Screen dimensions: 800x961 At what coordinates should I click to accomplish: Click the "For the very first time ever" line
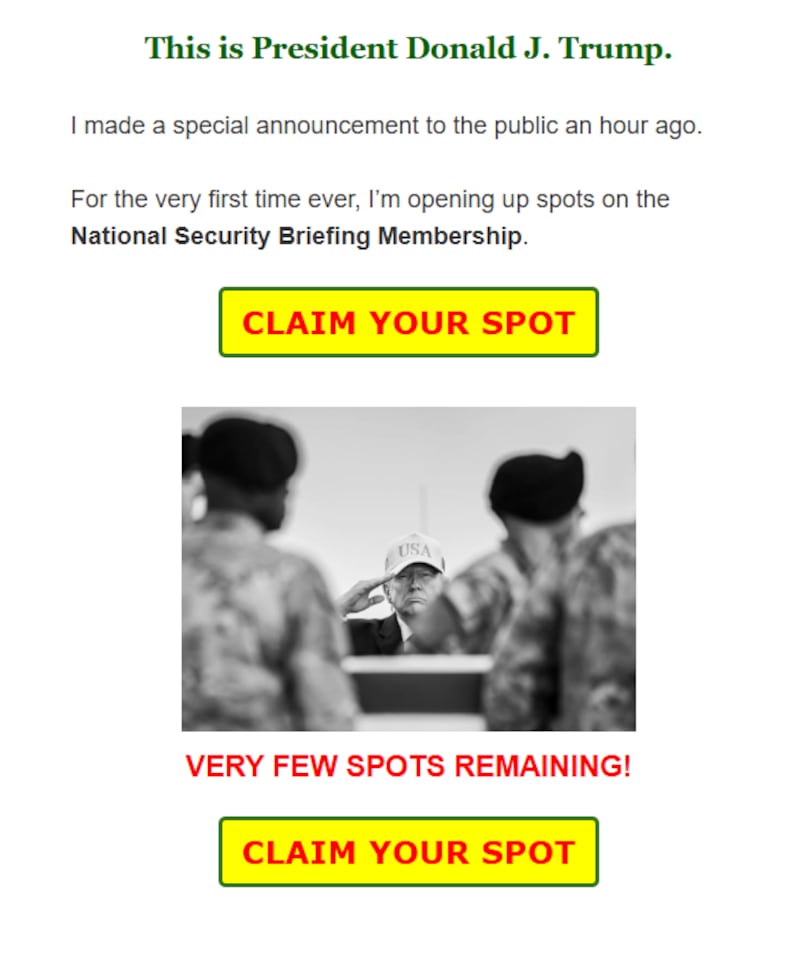pos(370,199)
